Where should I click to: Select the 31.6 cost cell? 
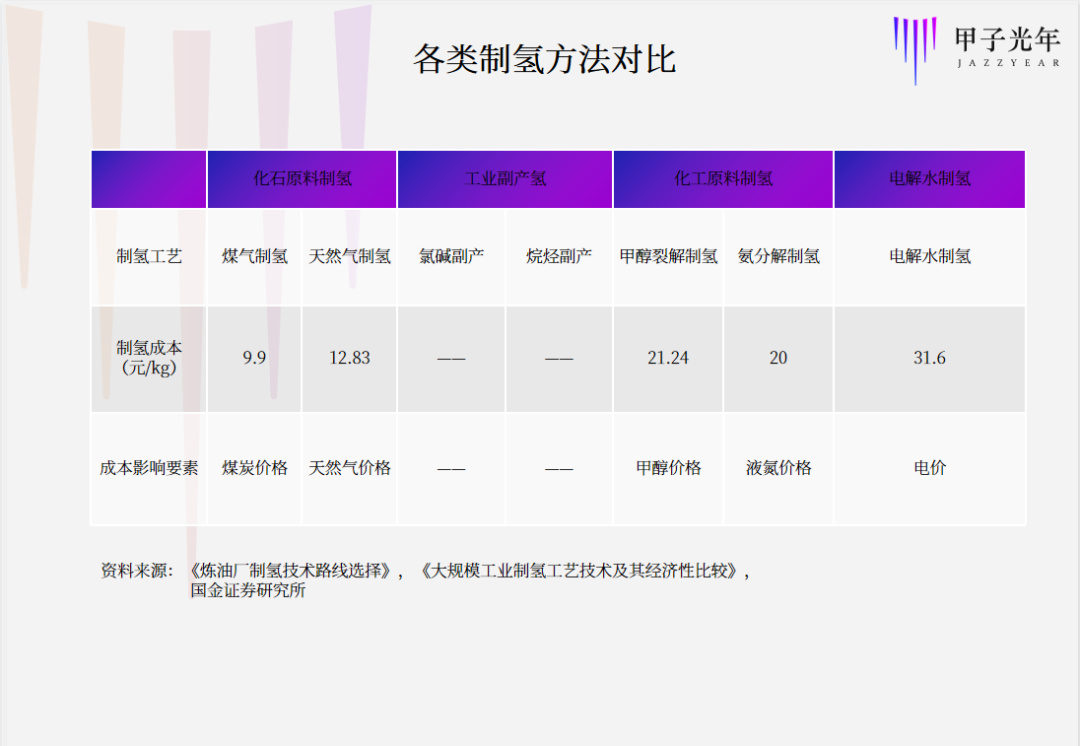929,358
